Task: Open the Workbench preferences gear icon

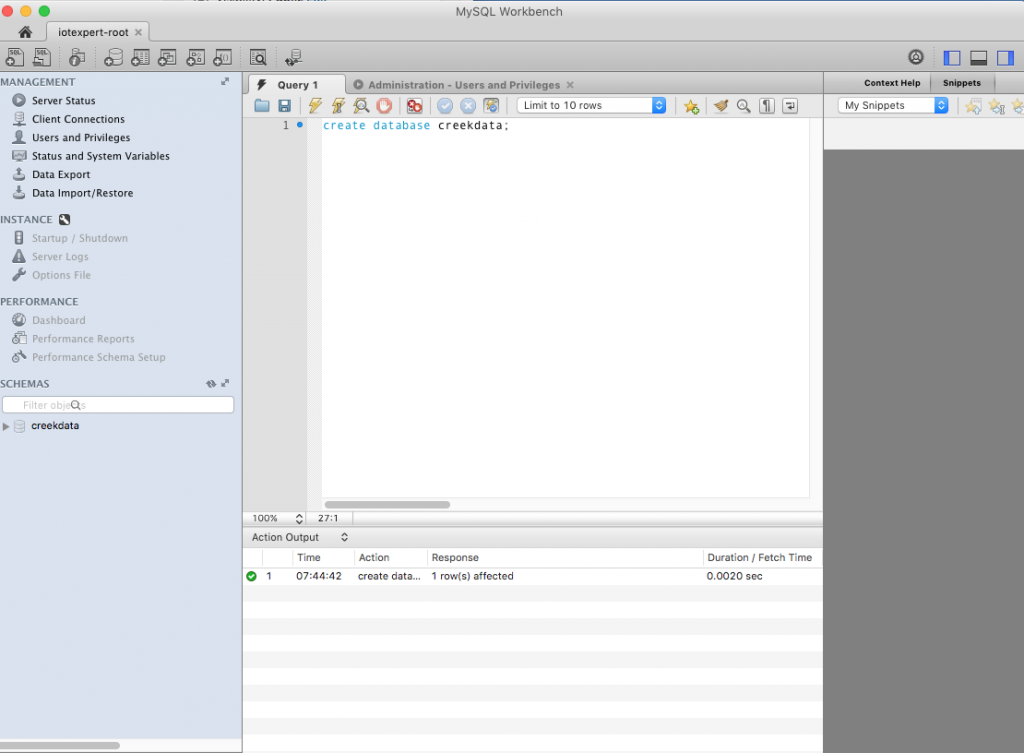Action: tap(916, 57)
